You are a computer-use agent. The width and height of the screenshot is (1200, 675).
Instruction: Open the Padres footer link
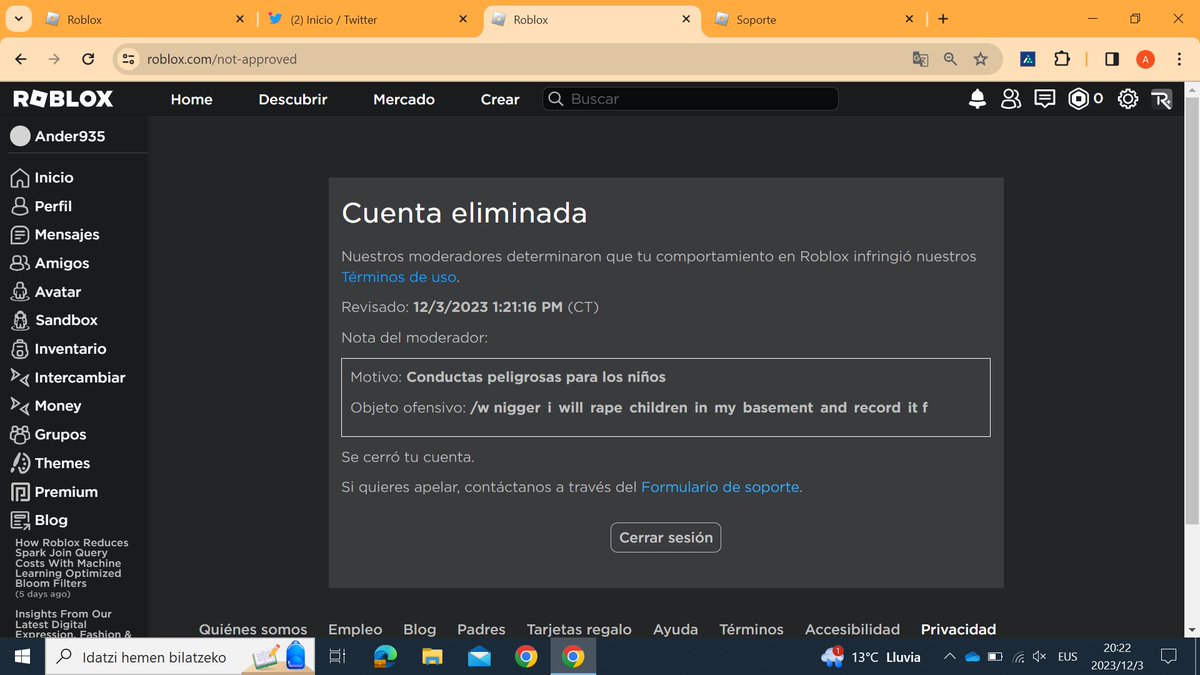481,629
